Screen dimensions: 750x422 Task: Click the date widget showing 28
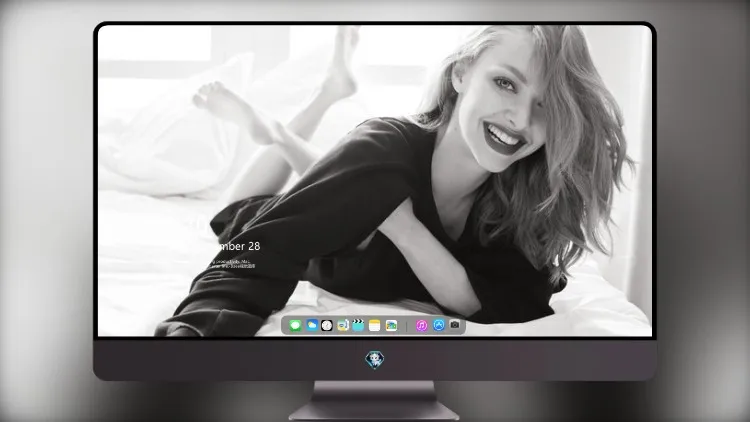(238, 246)
